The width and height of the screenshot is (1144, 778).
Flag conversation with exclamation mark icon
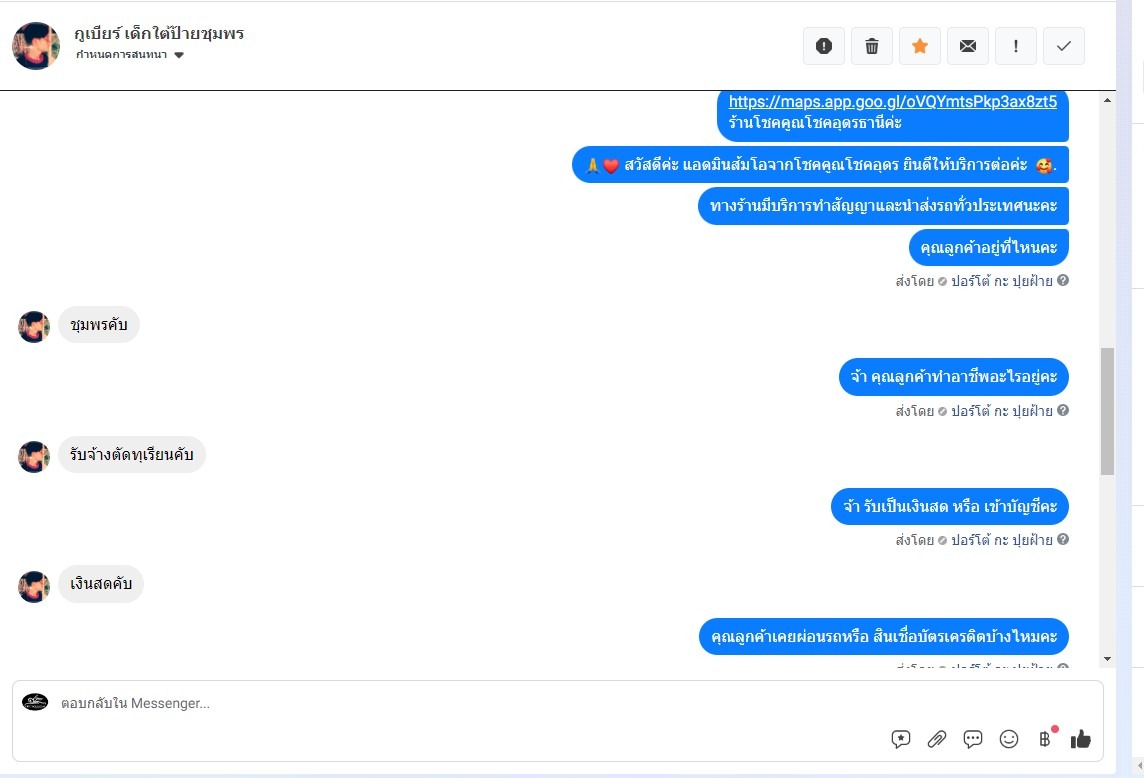click(1016, 46)
